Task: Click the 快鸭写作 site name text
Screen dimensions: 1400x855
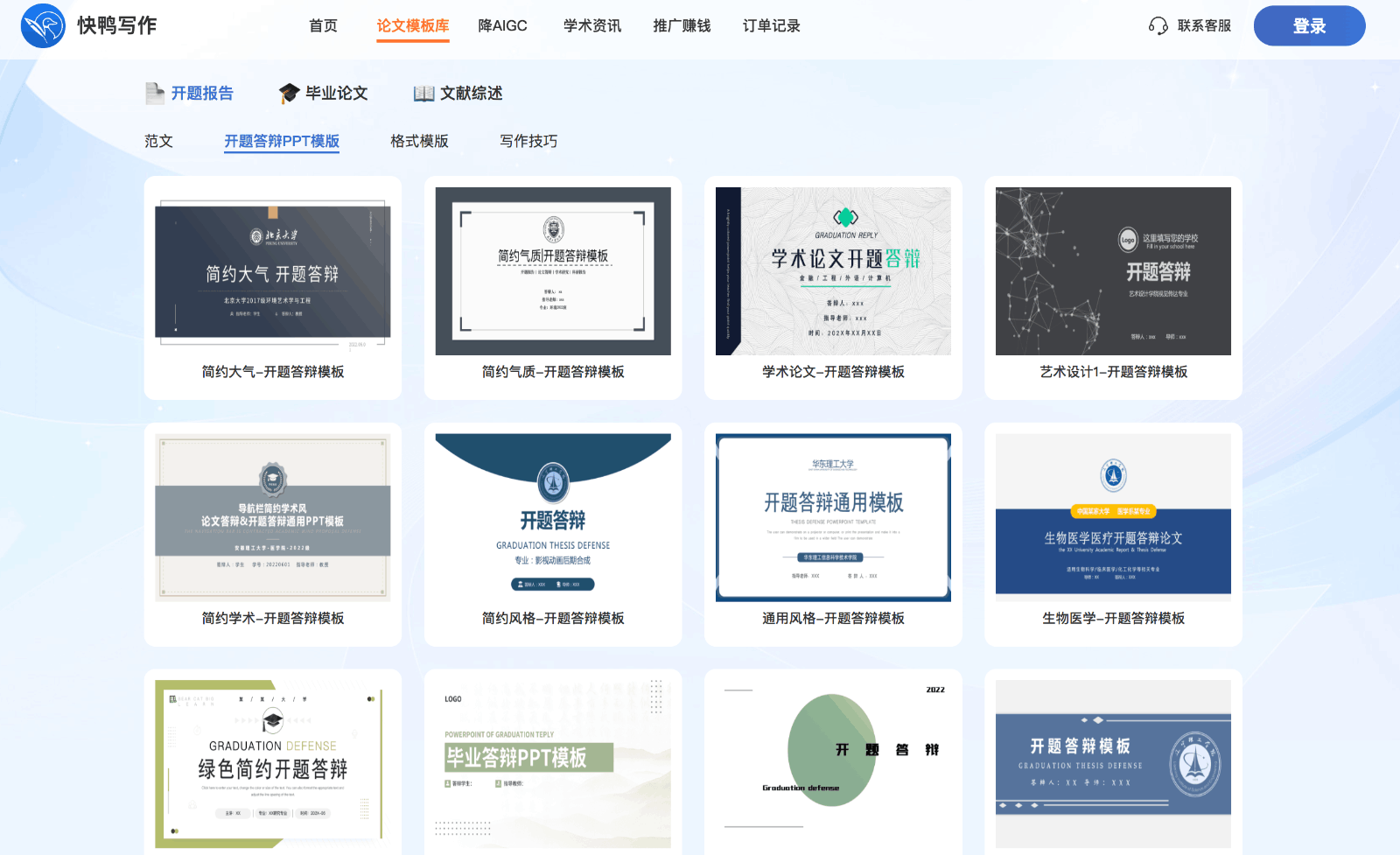Action: [117, 25]
